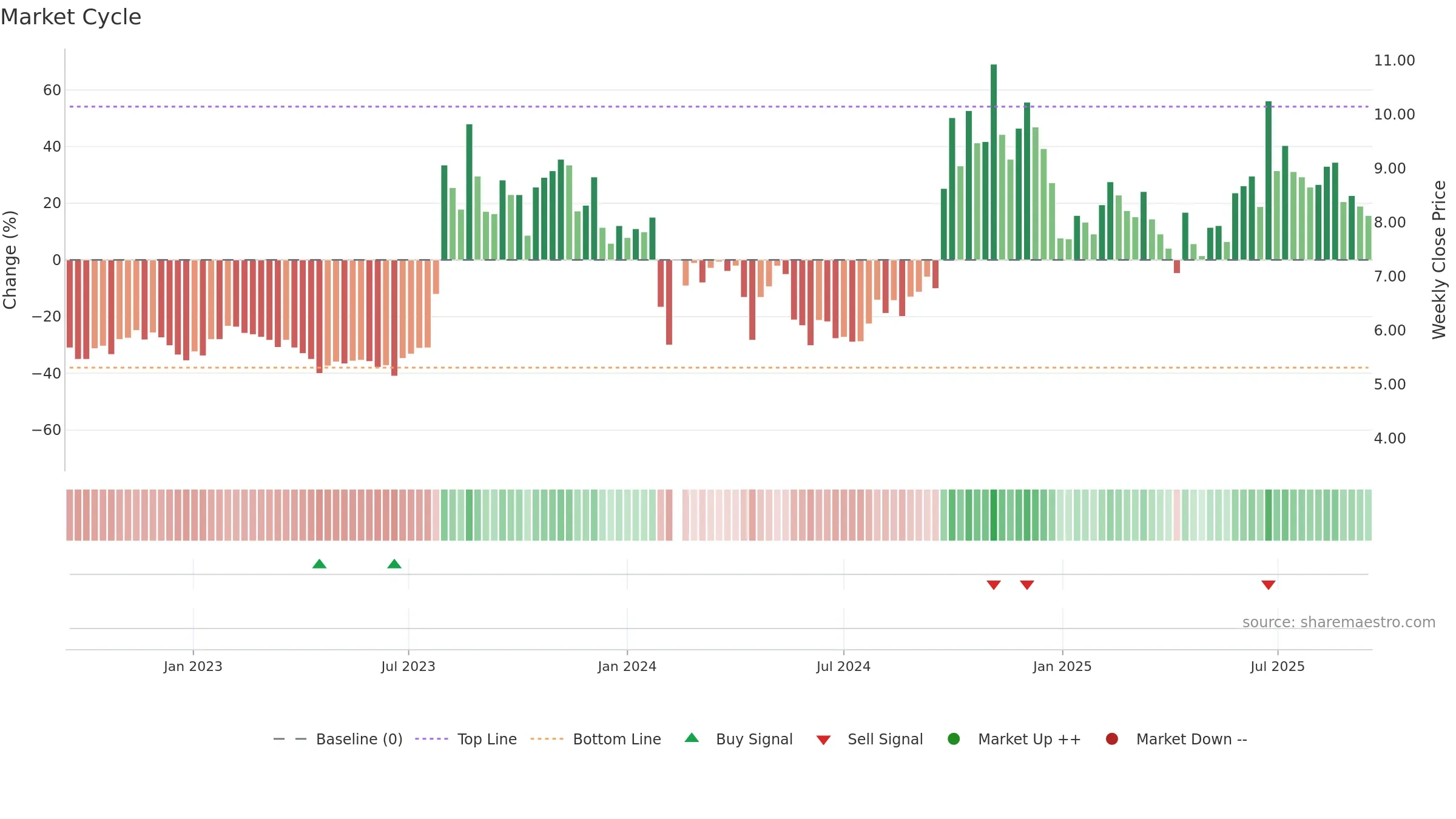Click the −60 change axis label
This screenshot has width=1456, height=819.
coord(47,430)
